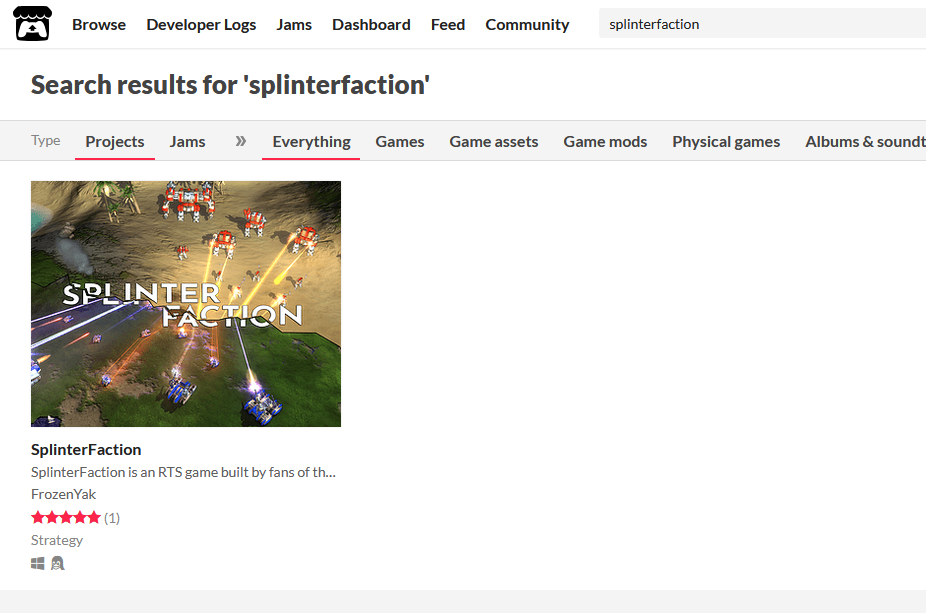
Task: Visit the FrozenYak author page
Action: point(63,494)
